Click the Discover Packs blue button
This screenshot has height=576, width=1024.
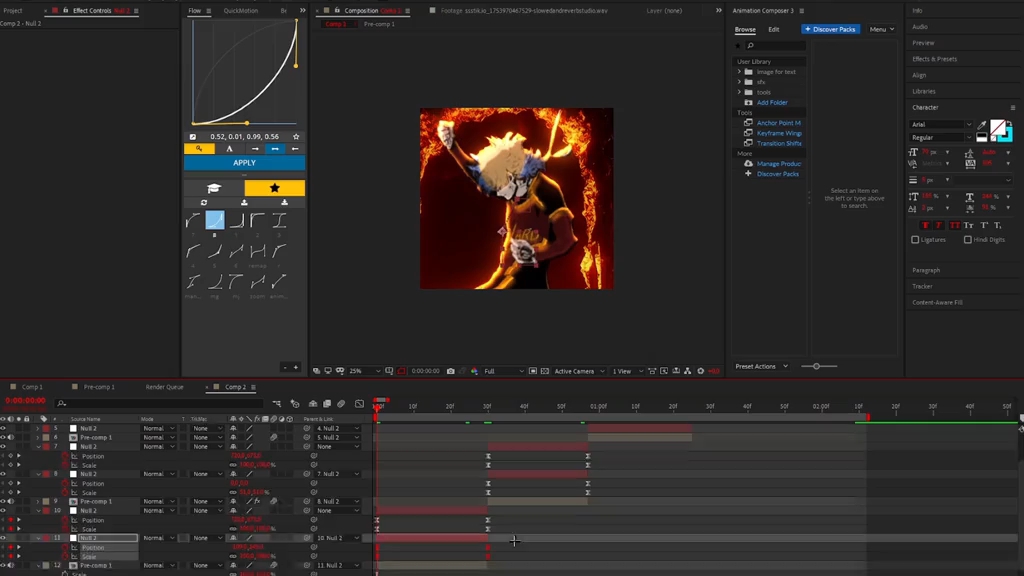tap(831, 29)
